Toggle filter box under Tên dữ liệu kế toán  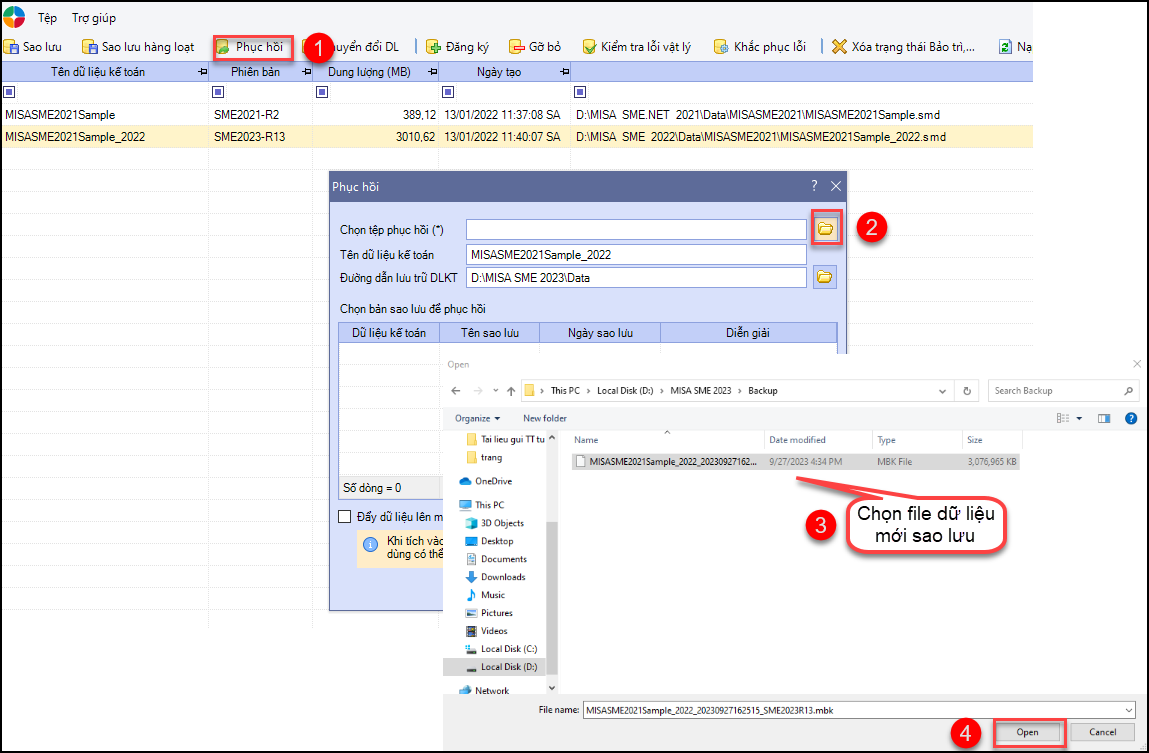click(x=9, y=93)
